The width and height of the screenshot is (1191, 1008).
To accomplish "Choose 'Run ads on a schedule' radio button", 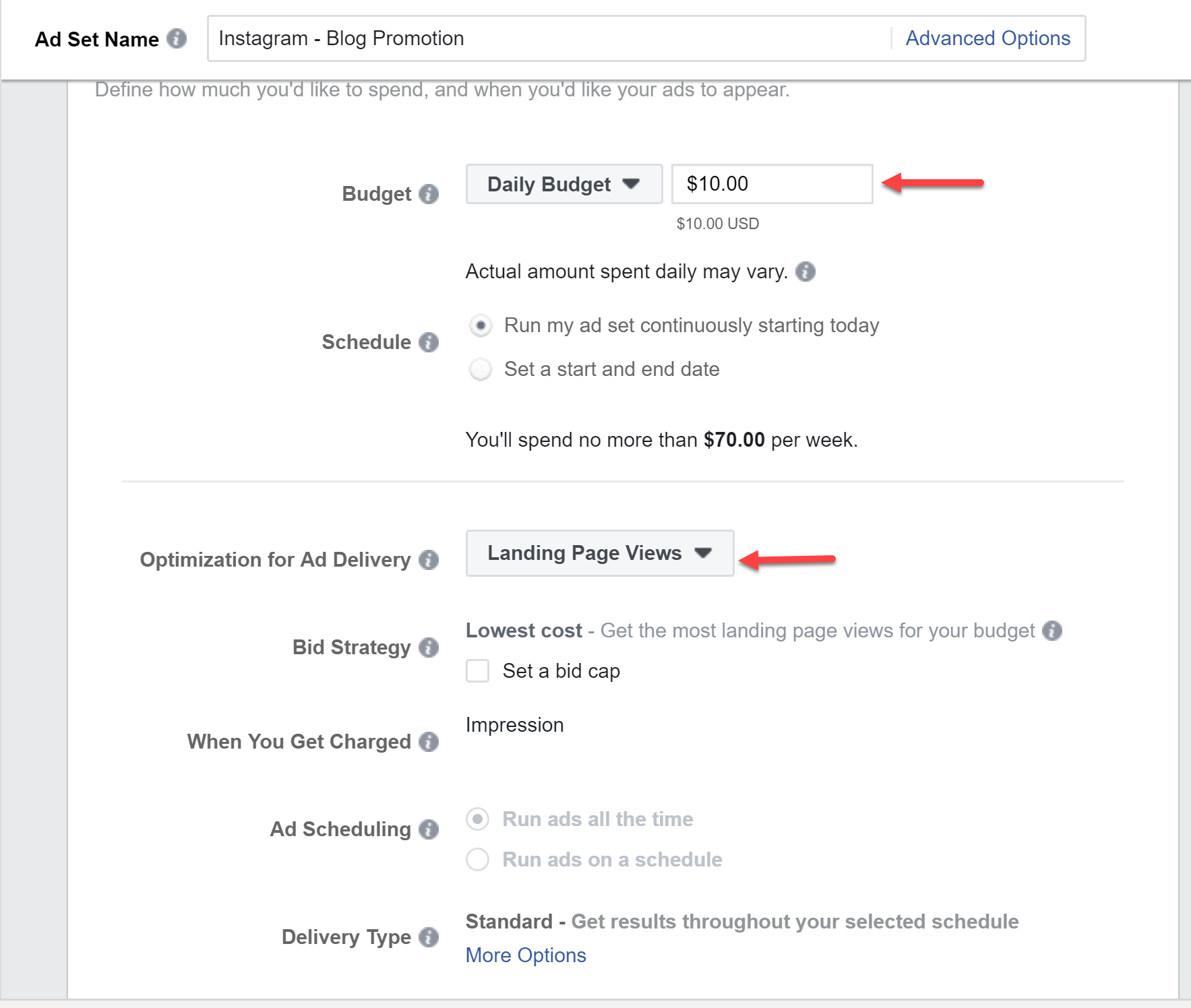I will (478, 860).
